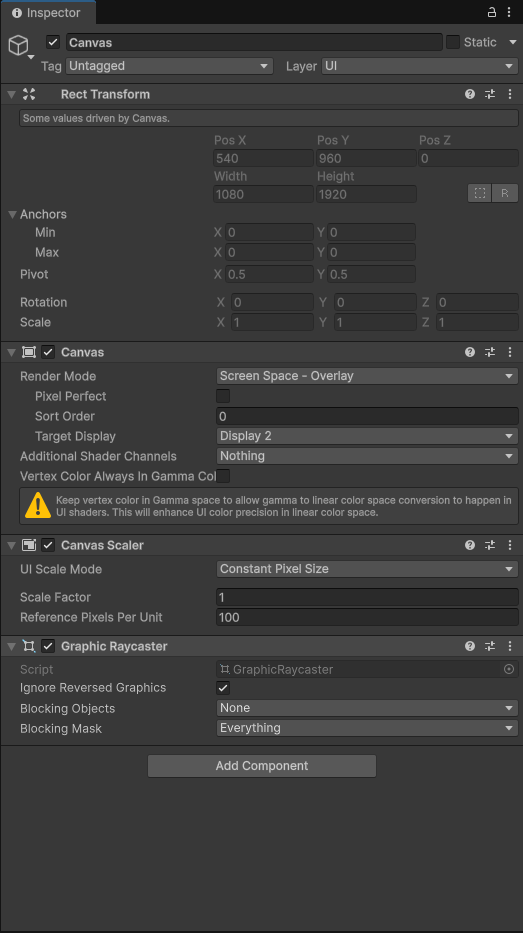The width and height of the screenshot is (523, 933).
Task: Open Canvas Scaler more options menu
Action: [x=510, y=545]
